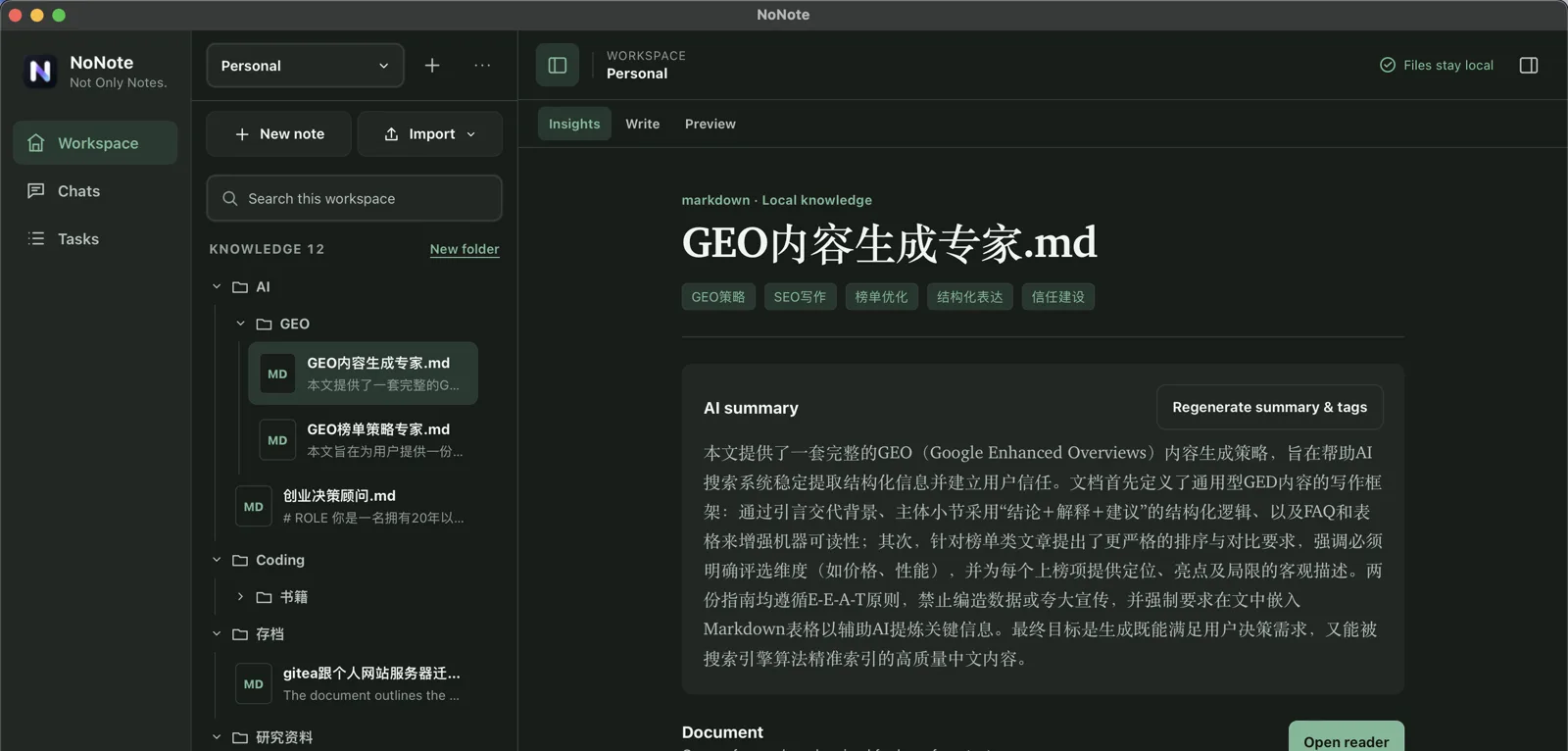The width and height of the screenshot is (1568, 751).
Task: Click the search magnifier icon
Action: [x=230, y=199]
